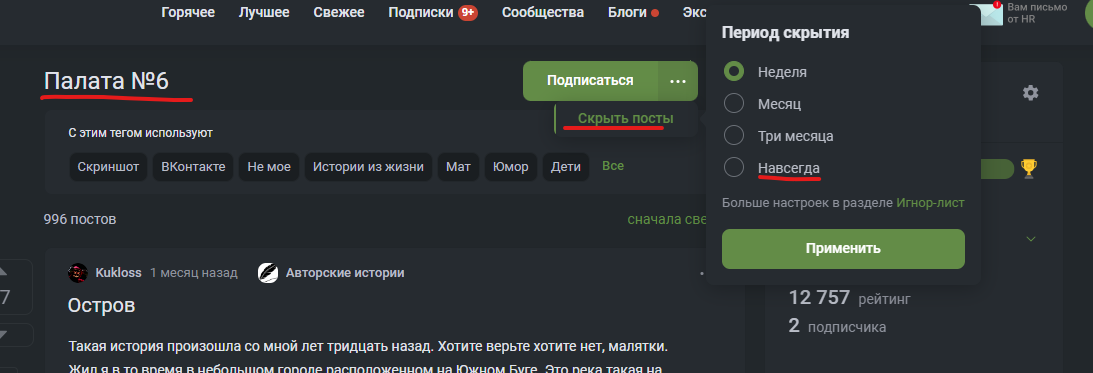The width and height of the screenshot is (1093, 373).
Task: Show all related tags via Все
Action: click(613, 166)
